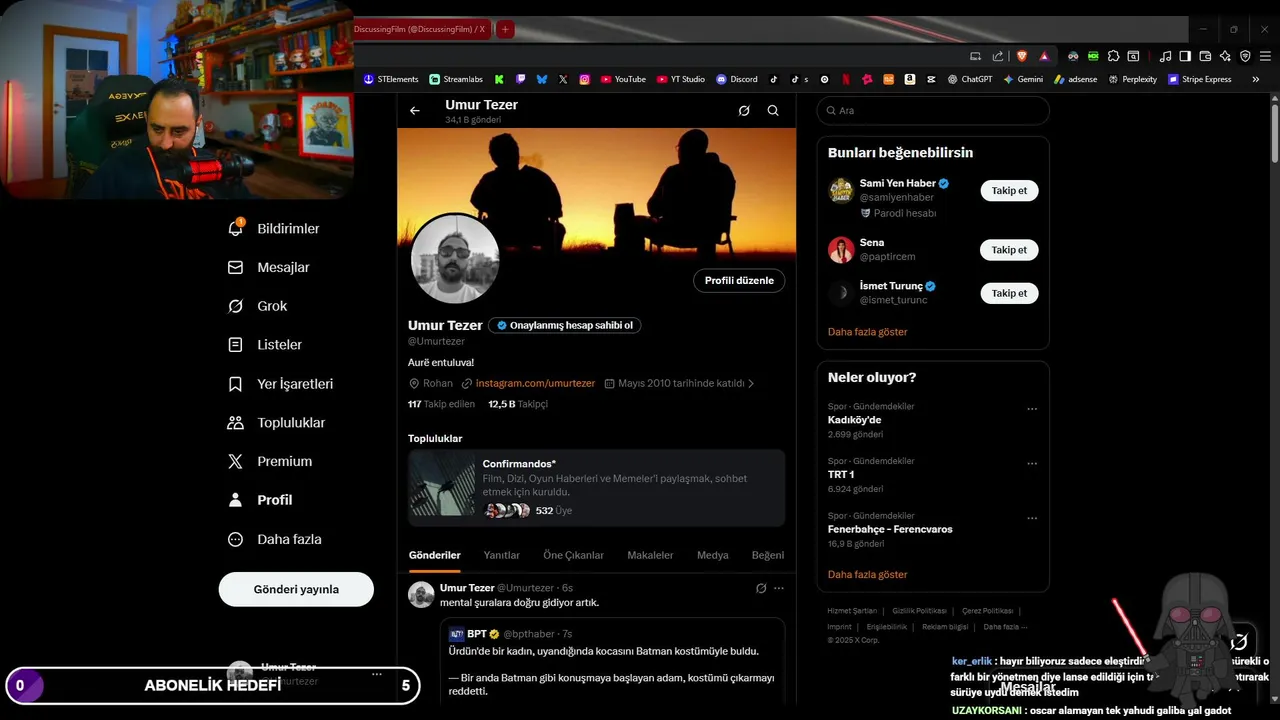
Task: Expand the Mayıs 2010 join date chevron
Action: coord(751,383)
